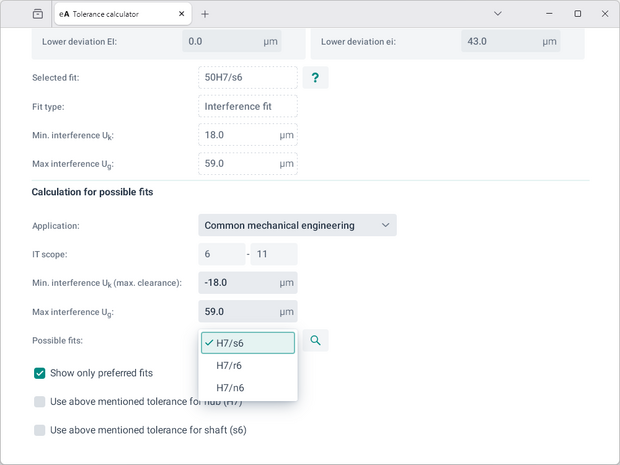
Task: Add a new tab with plus icon
Action: pyautogui.click(x=205, y=14)
